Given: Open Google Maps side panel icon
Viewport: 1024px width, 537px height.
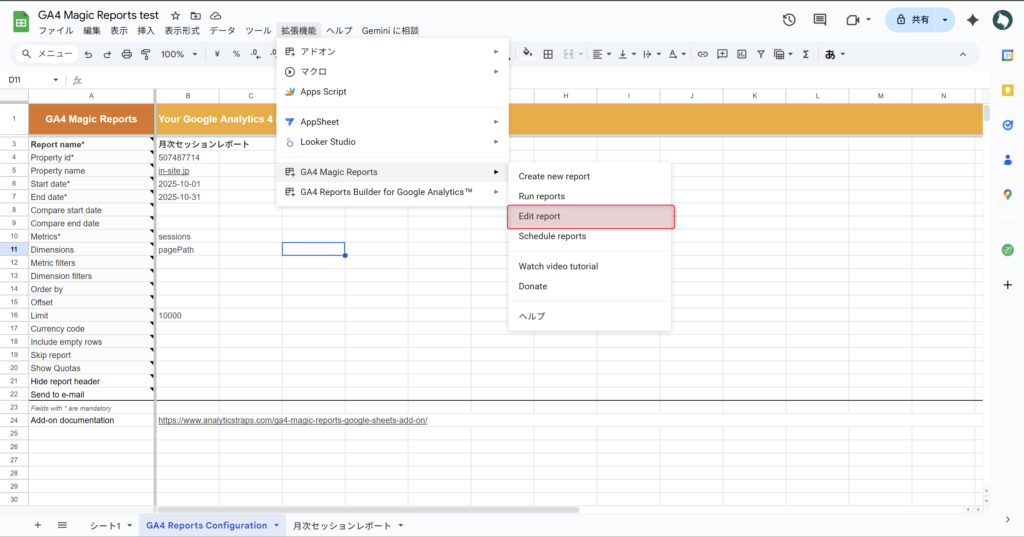Looking at the screenshot, I should (1007, 195).
